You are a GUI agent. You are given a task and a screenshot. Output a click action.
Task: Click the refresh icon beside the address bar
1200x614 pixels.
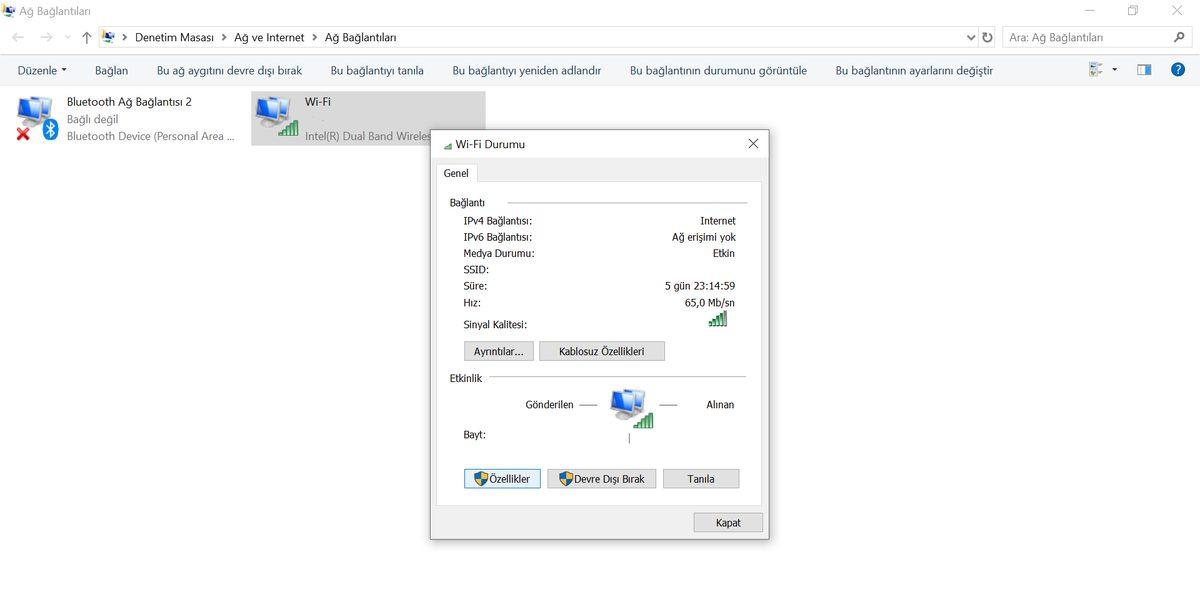point(987,36)
